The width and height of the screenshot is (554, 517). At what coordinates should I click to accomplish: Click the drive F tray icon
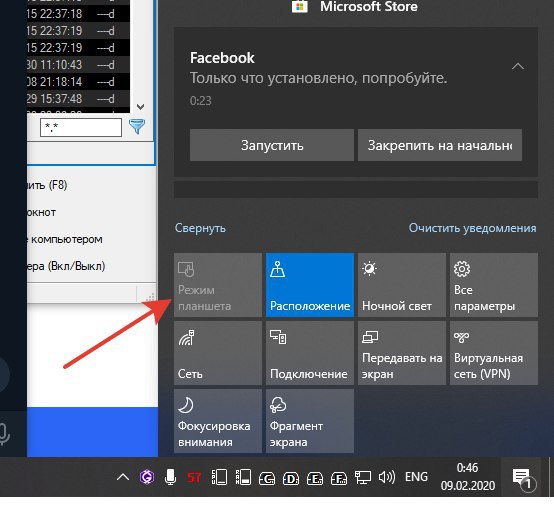coord(339,478)
